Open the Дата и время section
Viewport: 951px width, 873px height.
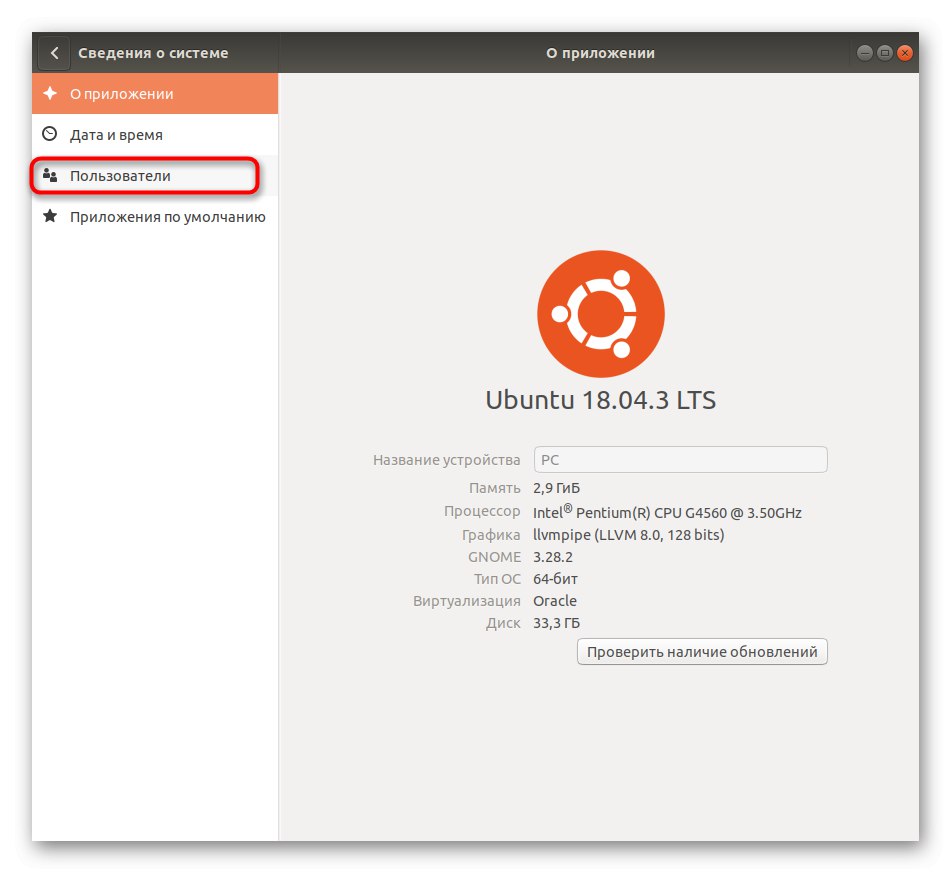pos(155,134)
